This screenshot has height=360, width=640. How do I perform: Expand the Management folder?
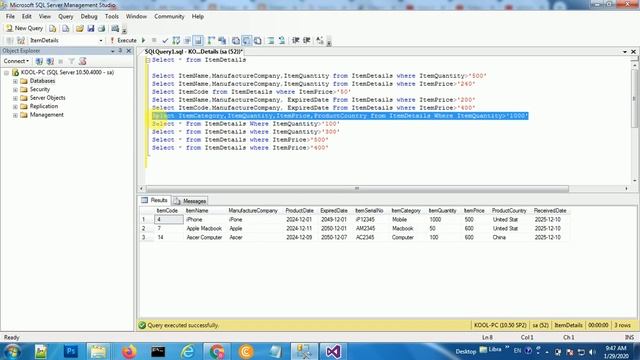(15, 116)
